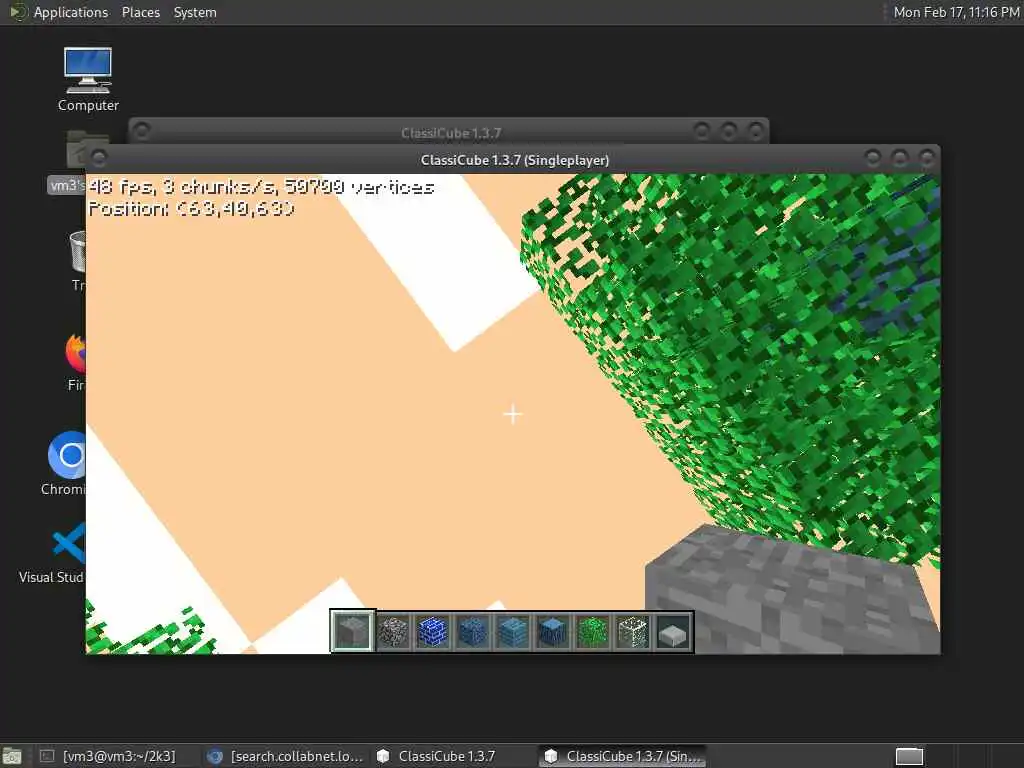Maximize the background ClassiCube 1.3.7 window
The image size is (1024, 768).
(x=728, y=131)
